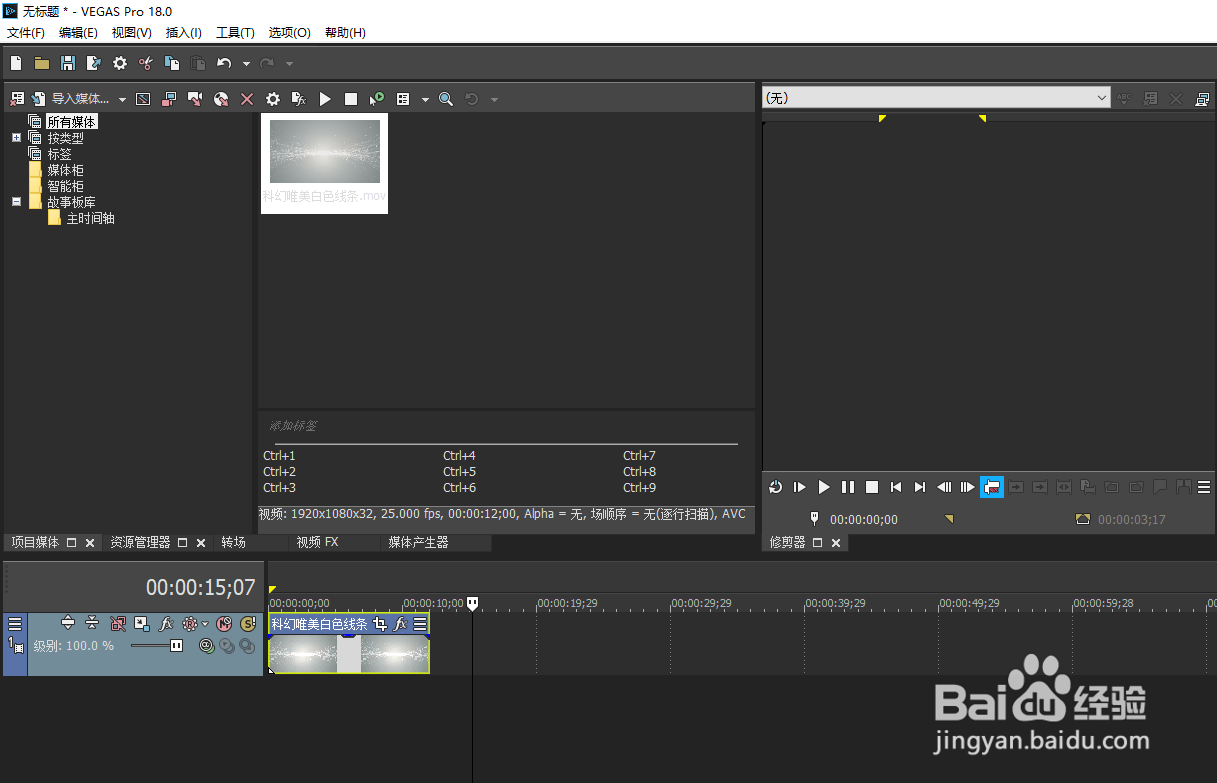1217x783 pixels.
Task: Close the 项目媒体 tab
Action: click(89, 543)
